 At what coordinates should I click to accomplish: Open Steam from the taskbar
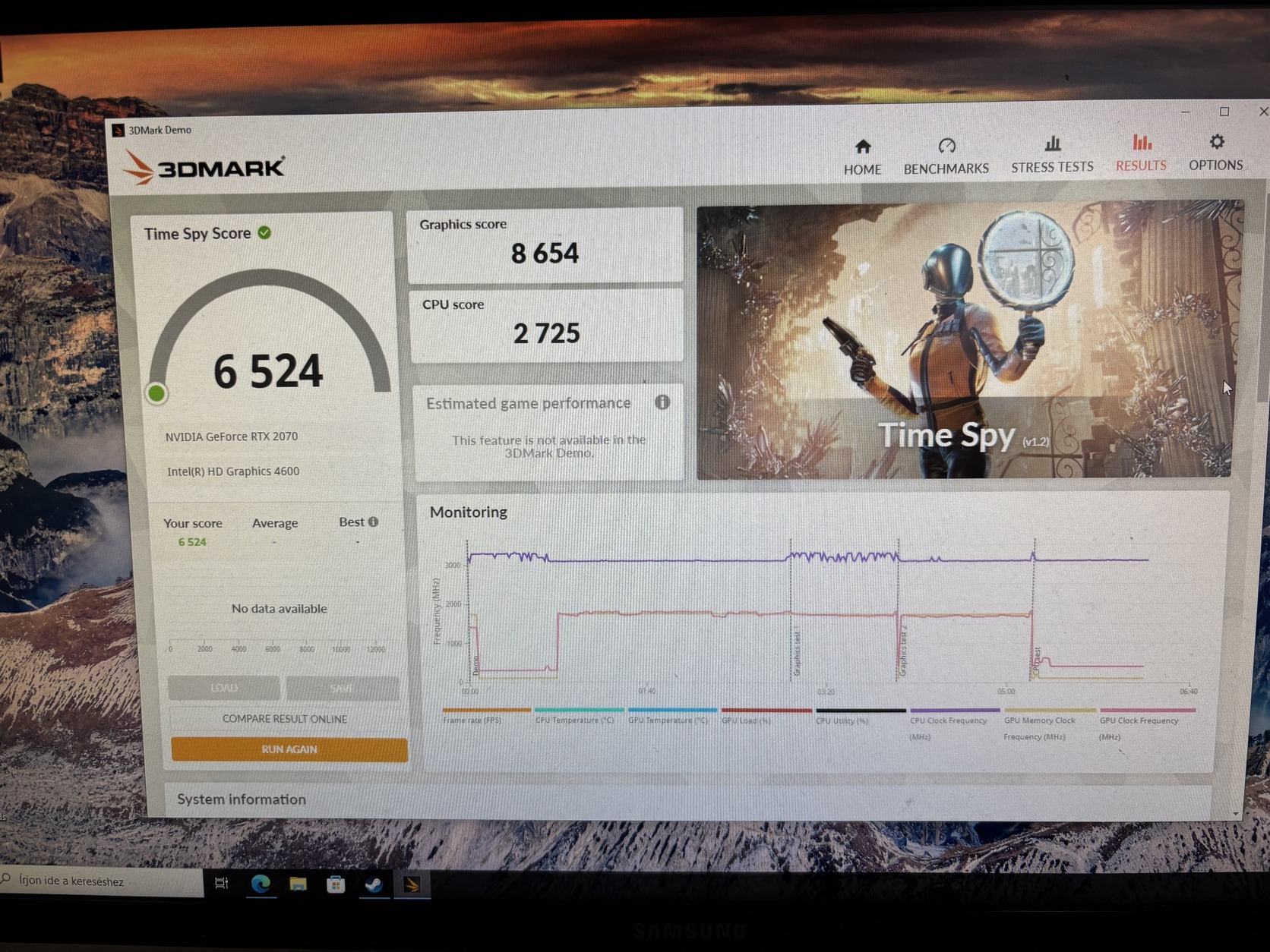[374, 884]
